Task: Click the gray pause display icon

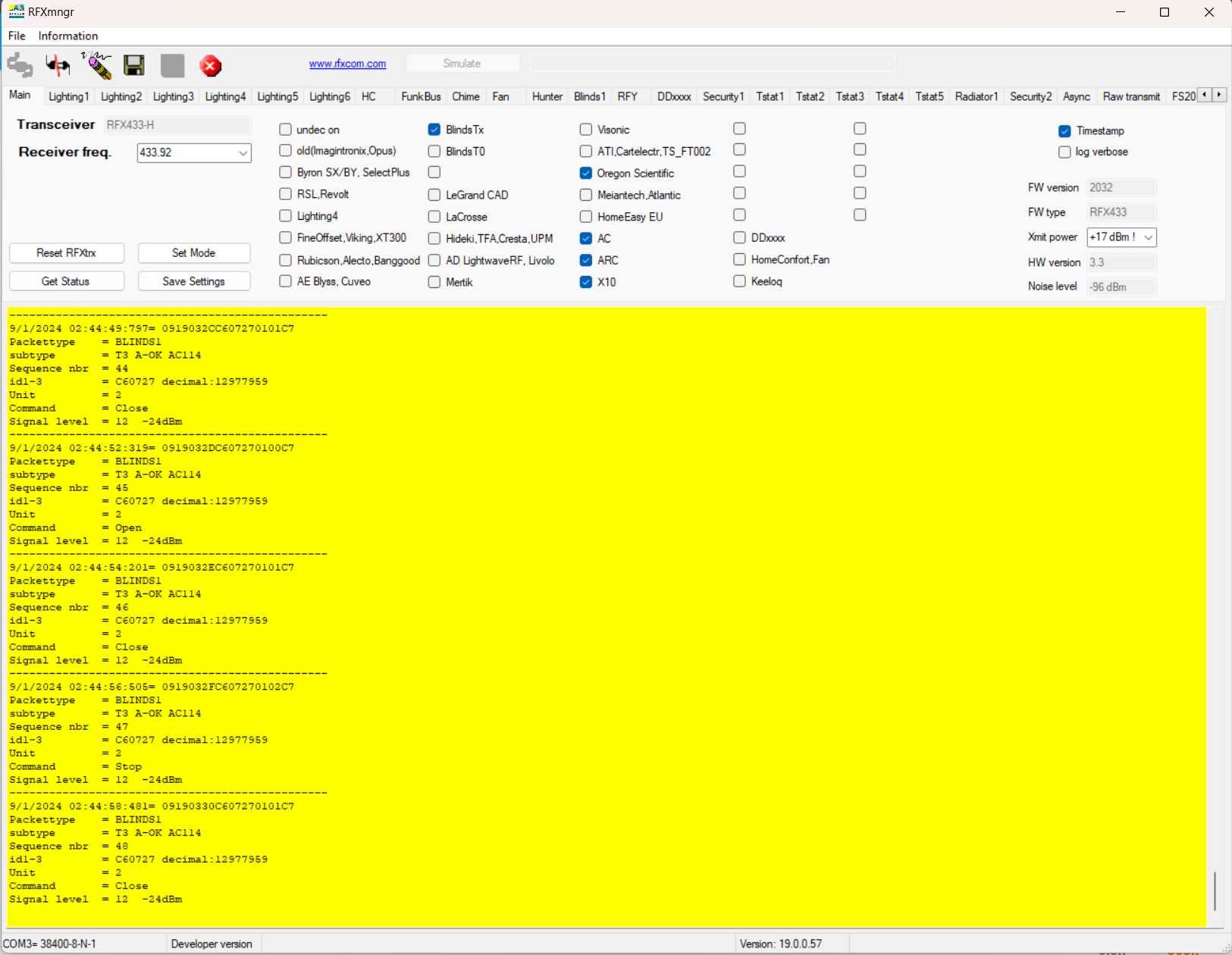Action: [172, 66]
